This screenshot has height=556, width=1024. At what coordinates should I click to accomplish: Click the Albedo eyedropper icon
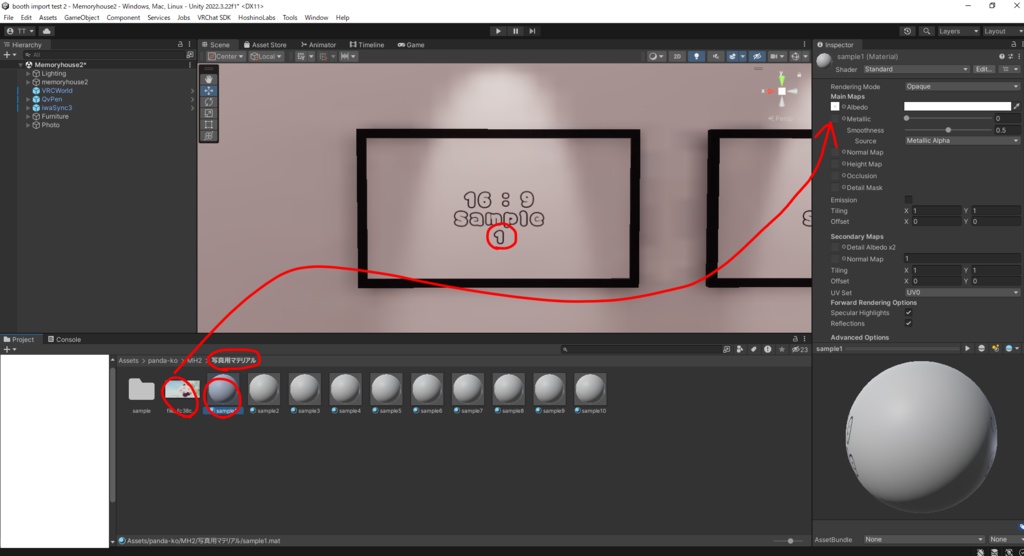click(x=1016, y=106)
